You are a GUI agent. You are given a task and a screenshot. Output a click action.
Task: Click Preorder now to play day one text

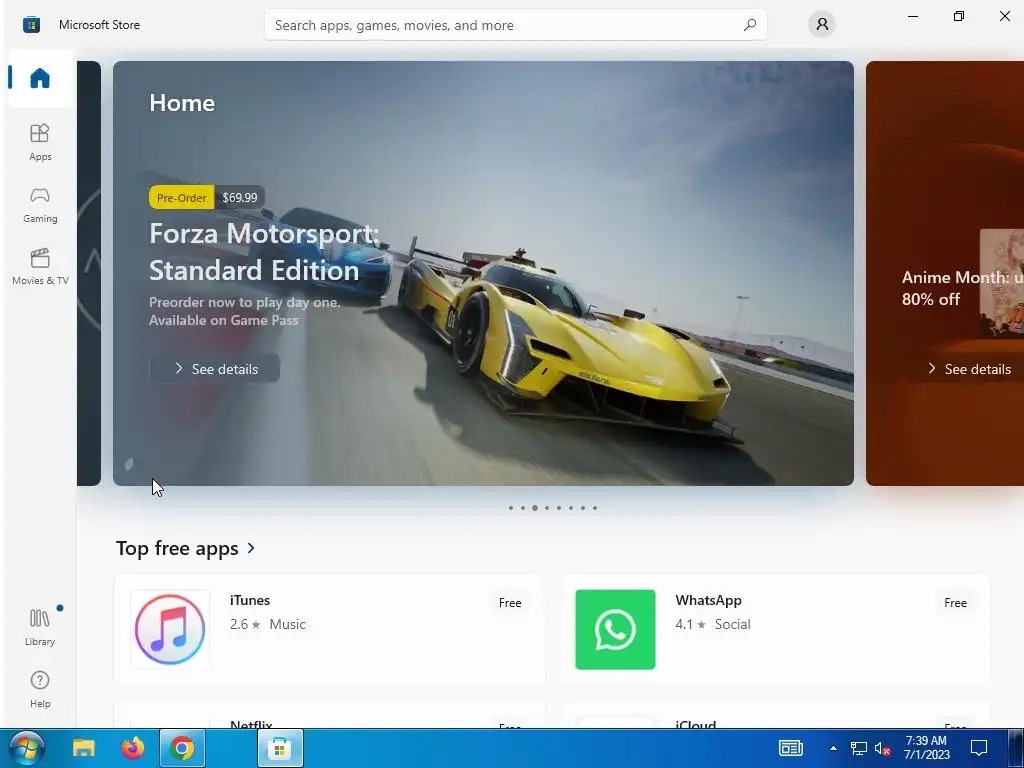point(244,302)
